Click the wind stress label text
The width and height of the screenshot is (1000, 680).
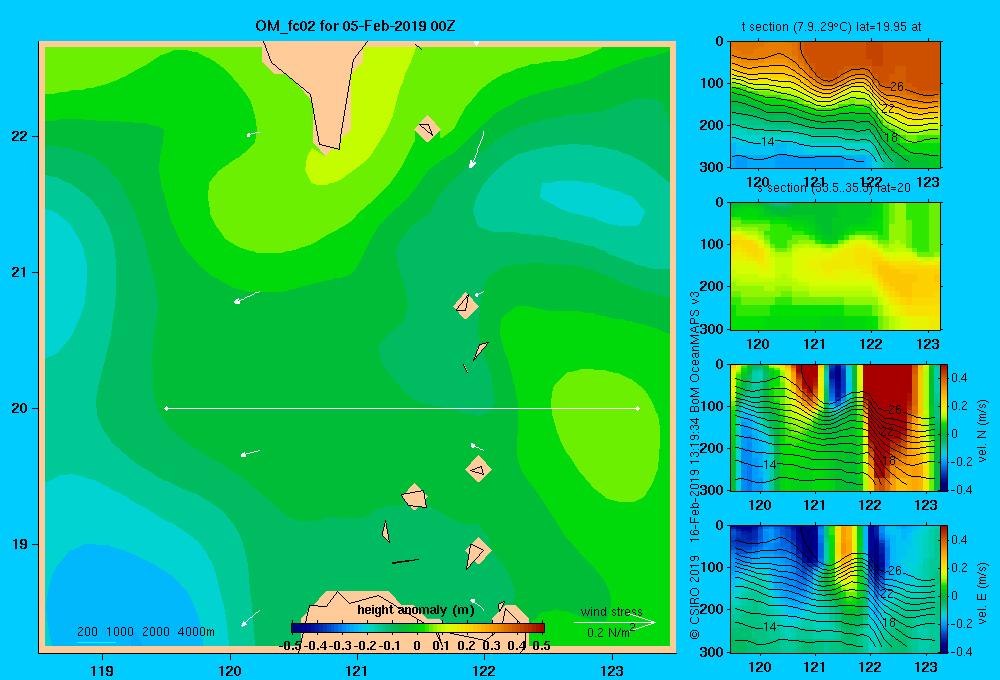[611, 612]
